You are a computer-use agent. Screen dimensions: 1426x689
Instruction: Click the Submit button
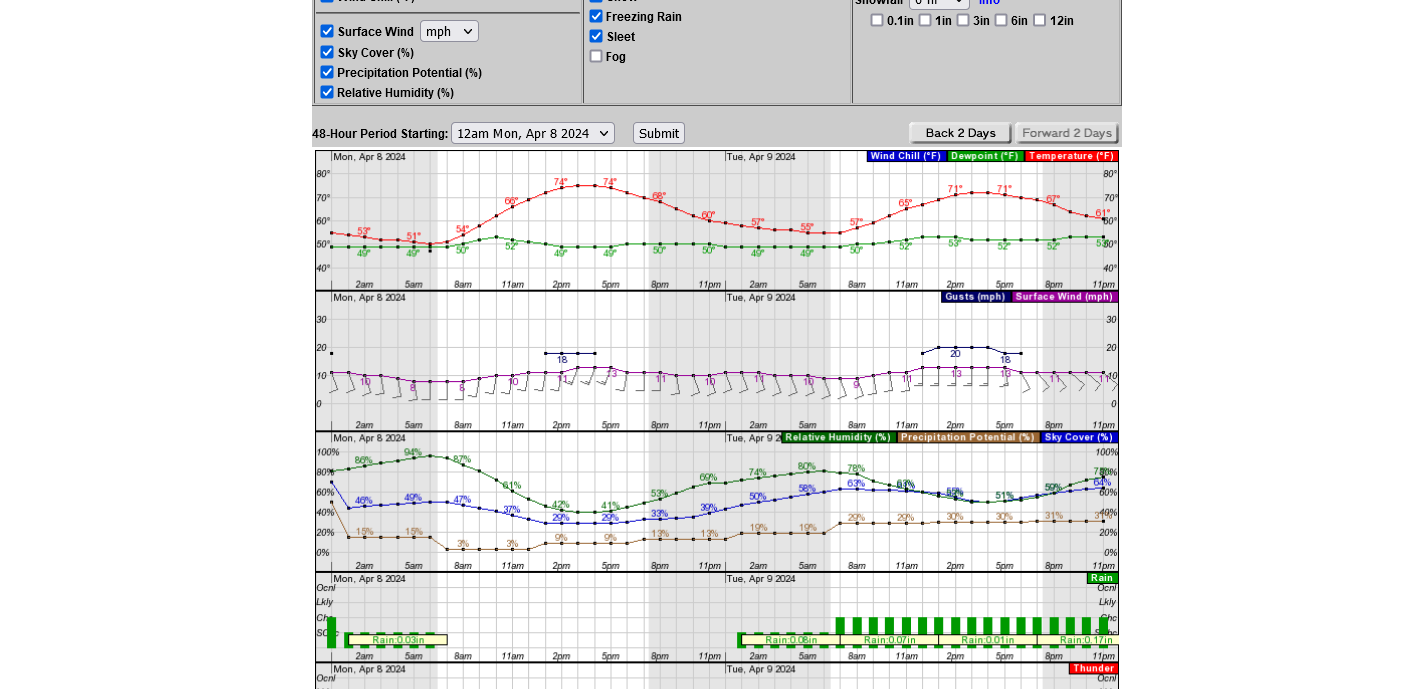pyautogui.click(x=659, y=133)
